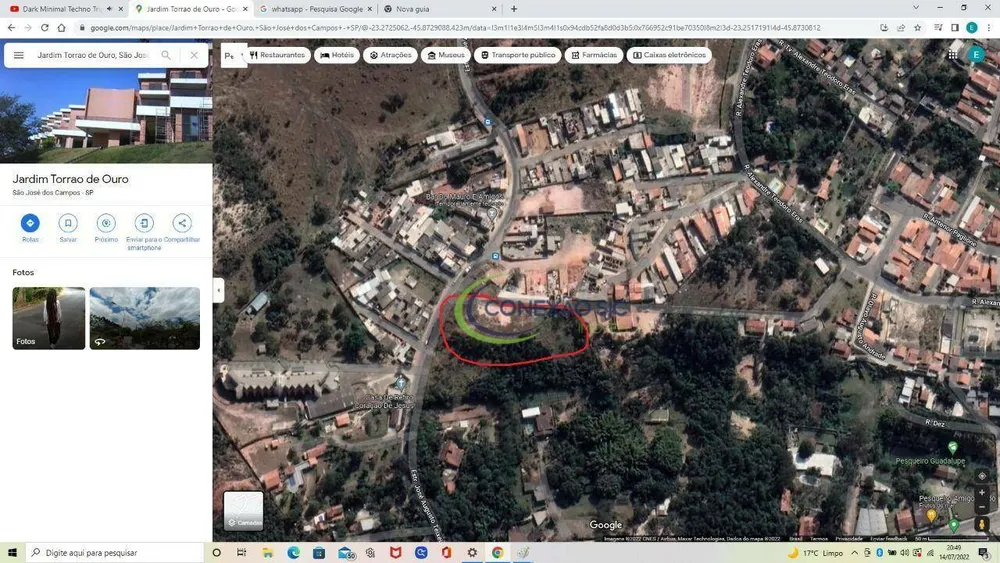The image size is (1000, 563).
Task: Save the place with Salvar
Action: [x=68, y=223]
